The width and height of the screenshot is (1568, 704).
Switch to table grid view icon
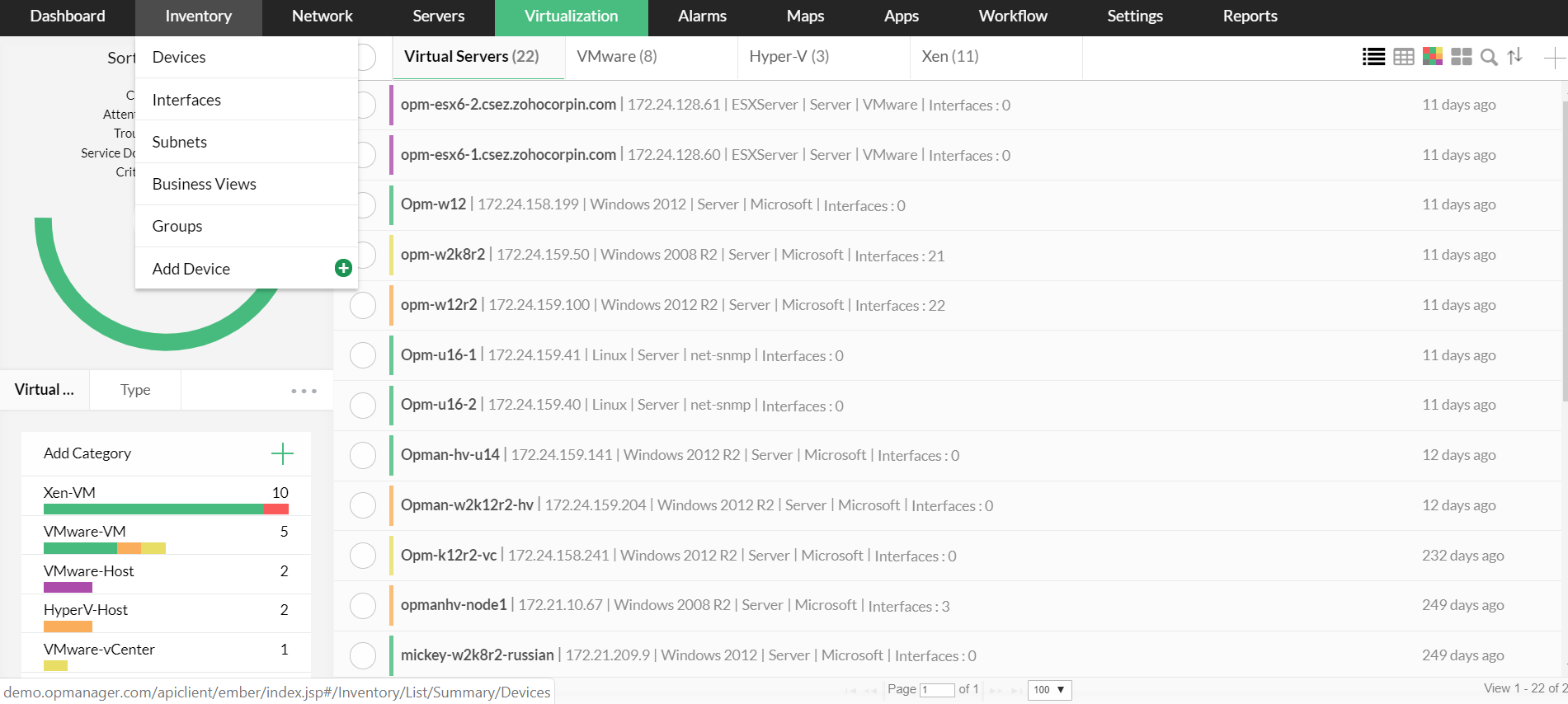point(1404,57)
